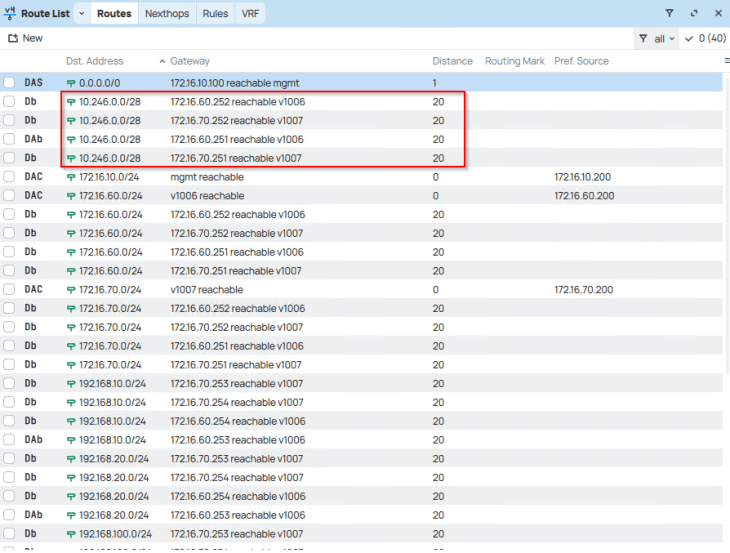Open the Route List title dropdown arrow
Image resolution: width=730 pixels, height=553 pixels.
81,14
